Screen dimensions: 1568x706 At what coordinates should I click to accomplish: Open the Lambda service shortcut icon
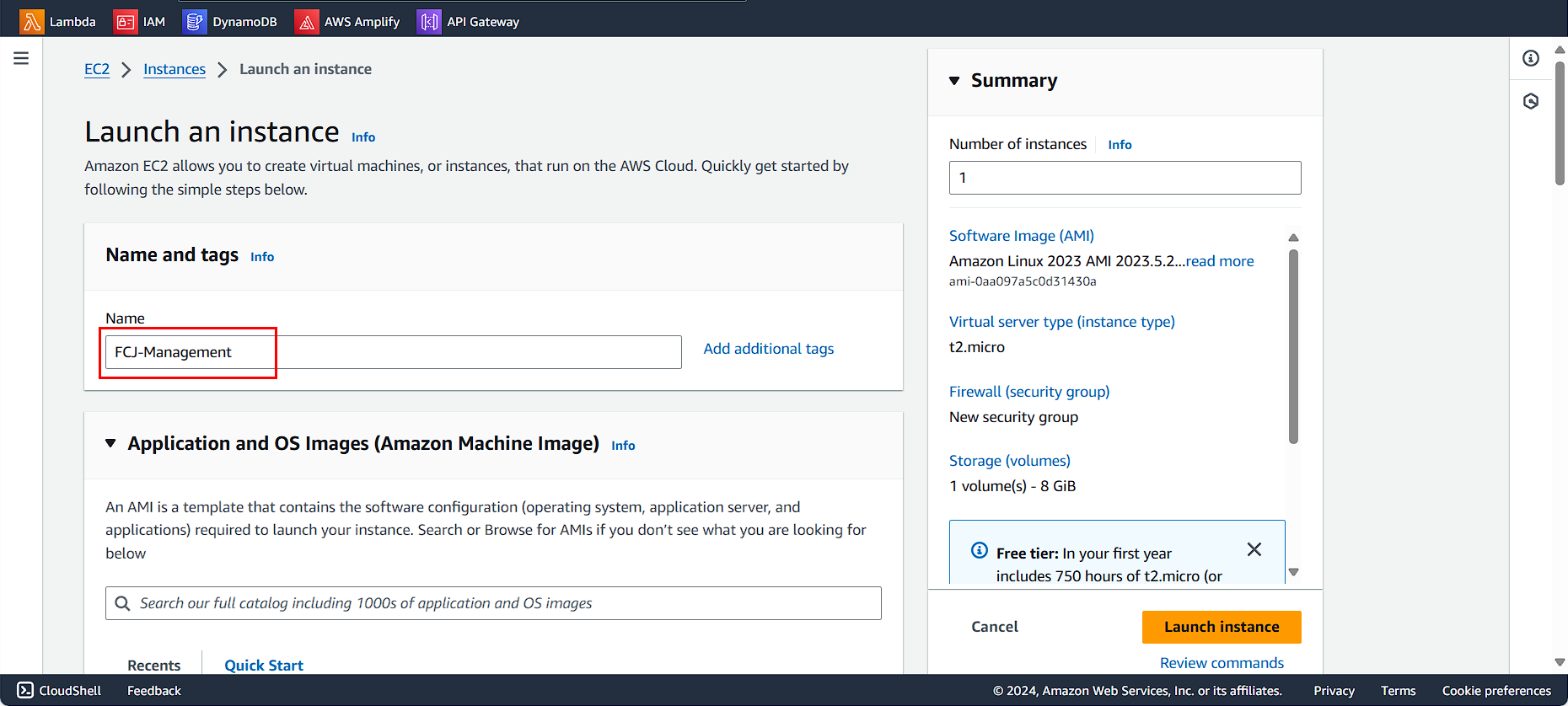[32, 22]
